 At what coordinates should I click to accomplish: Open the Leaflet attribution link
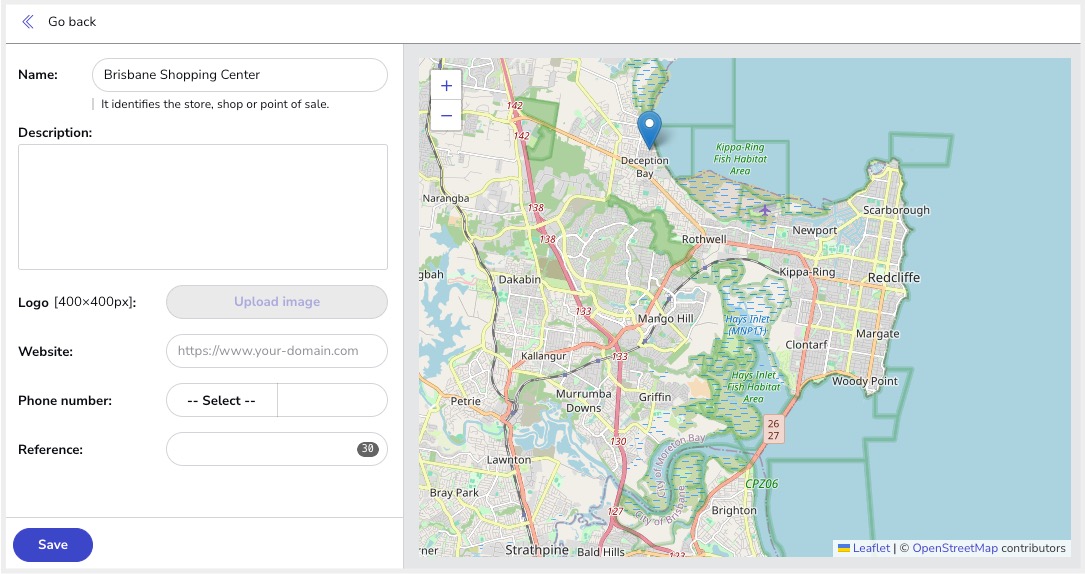[x=871, y=548]
